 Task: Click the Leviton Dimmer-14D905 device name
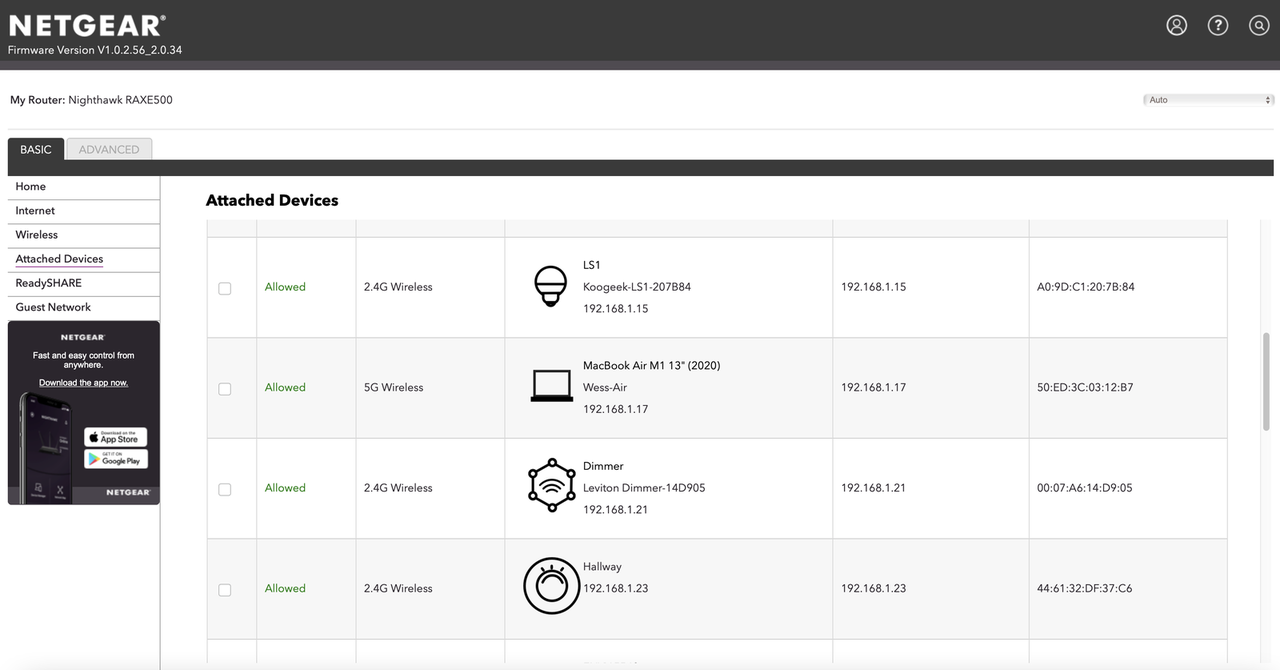644,488
